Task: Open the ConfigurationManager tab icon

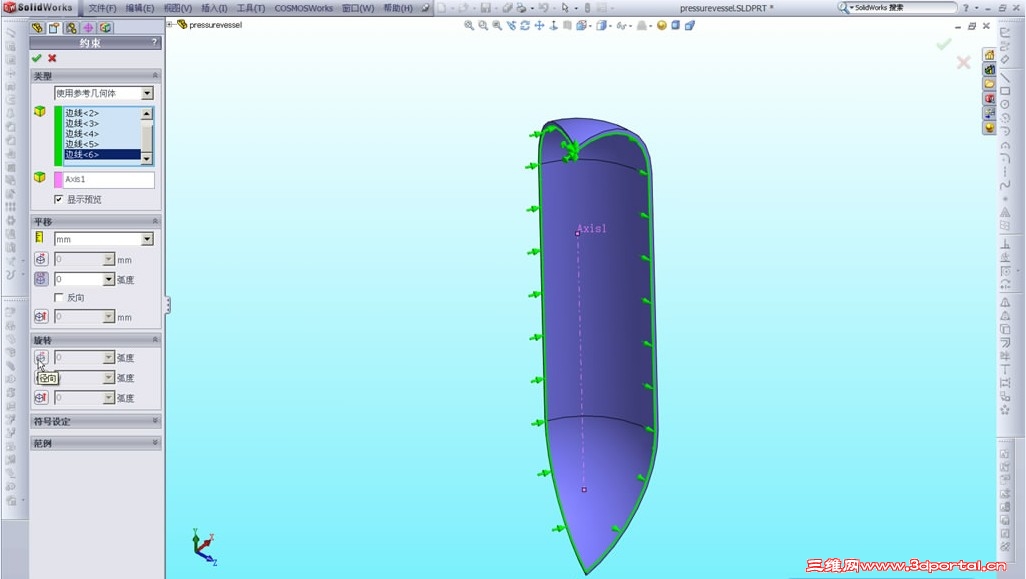Action: 71,28
